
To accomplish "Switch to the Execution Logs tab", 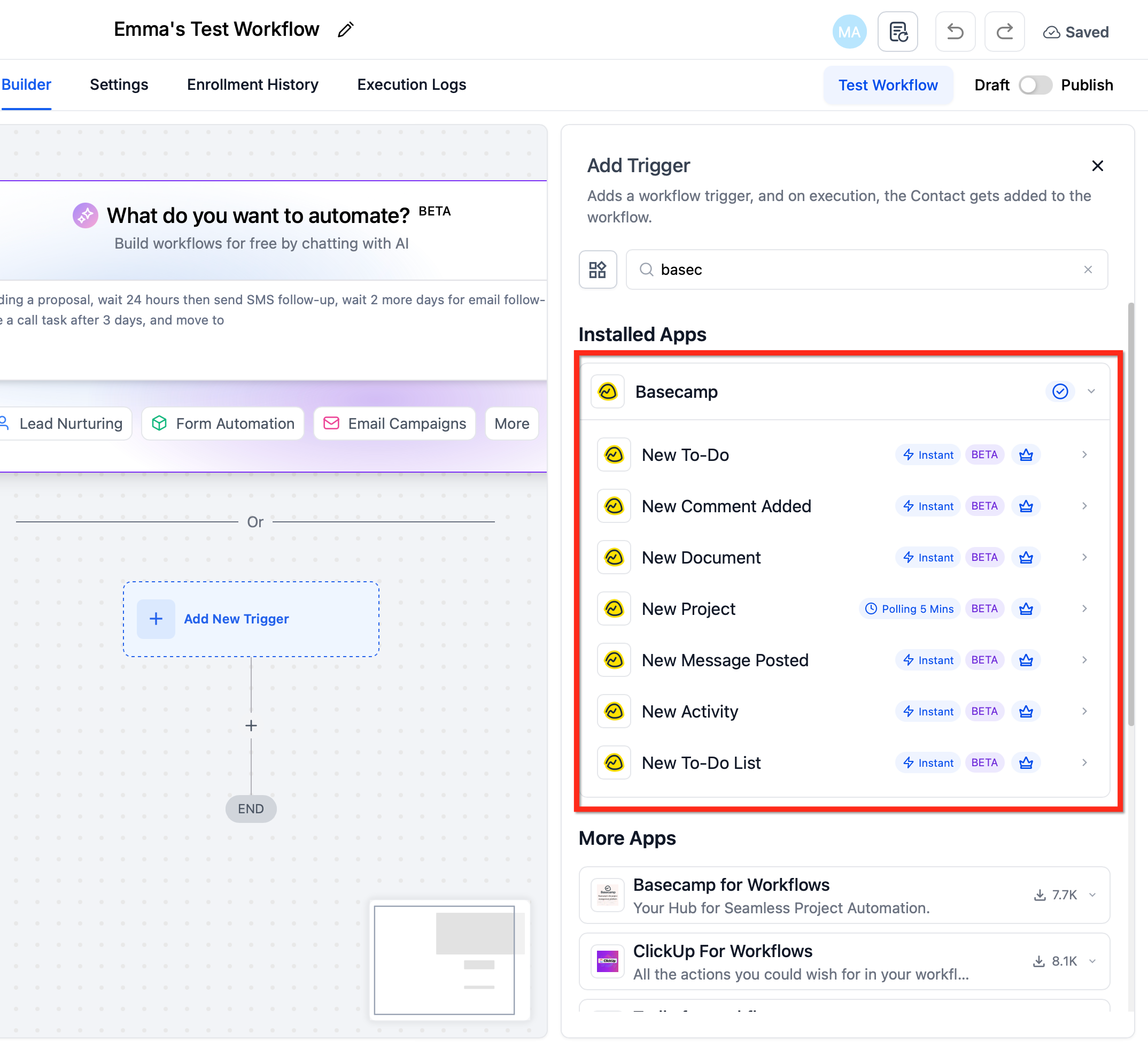I will 411,85.
